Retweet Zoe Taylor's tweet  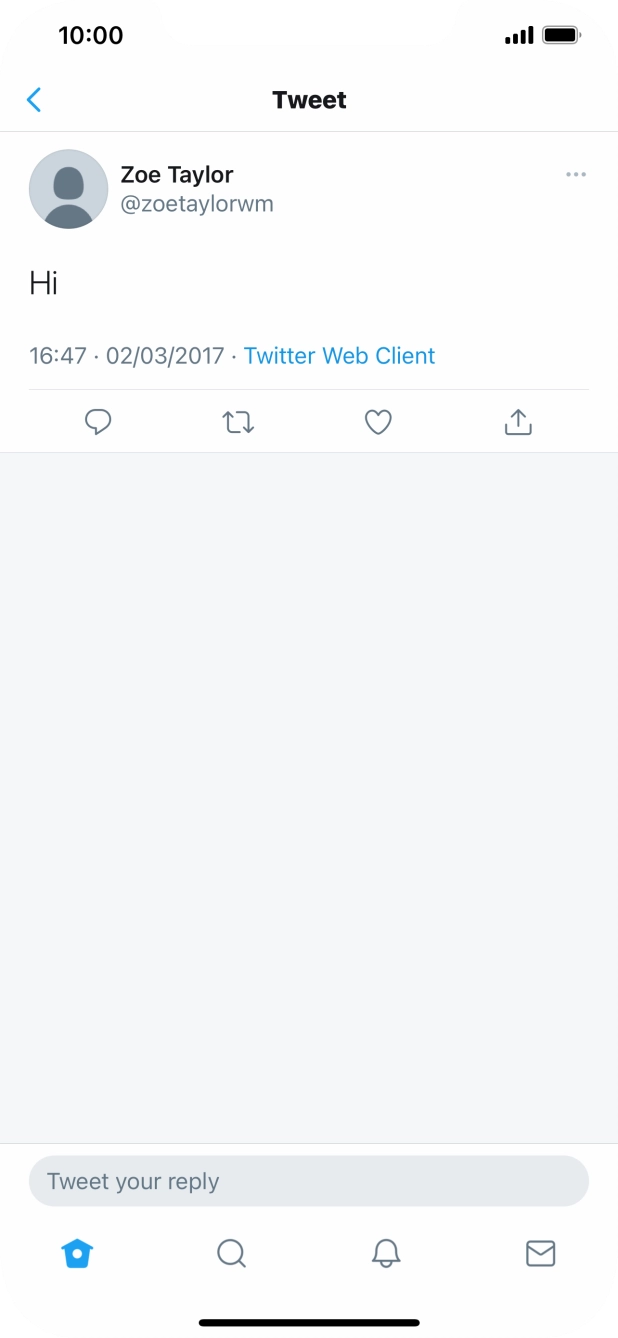pos(238,422)
